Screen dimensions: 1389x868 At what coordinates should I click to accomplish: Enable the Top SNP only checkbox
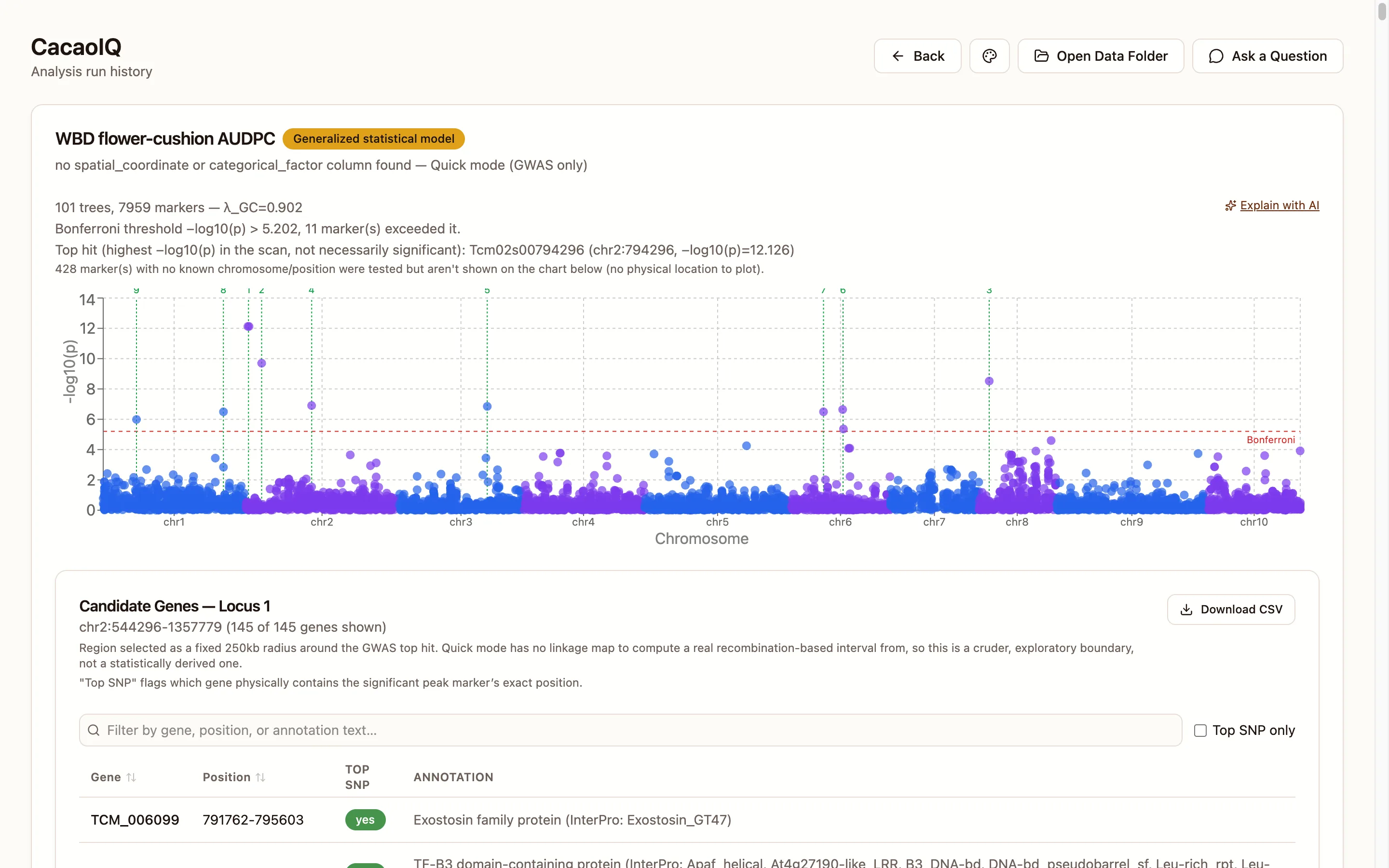pos(1200,730)
